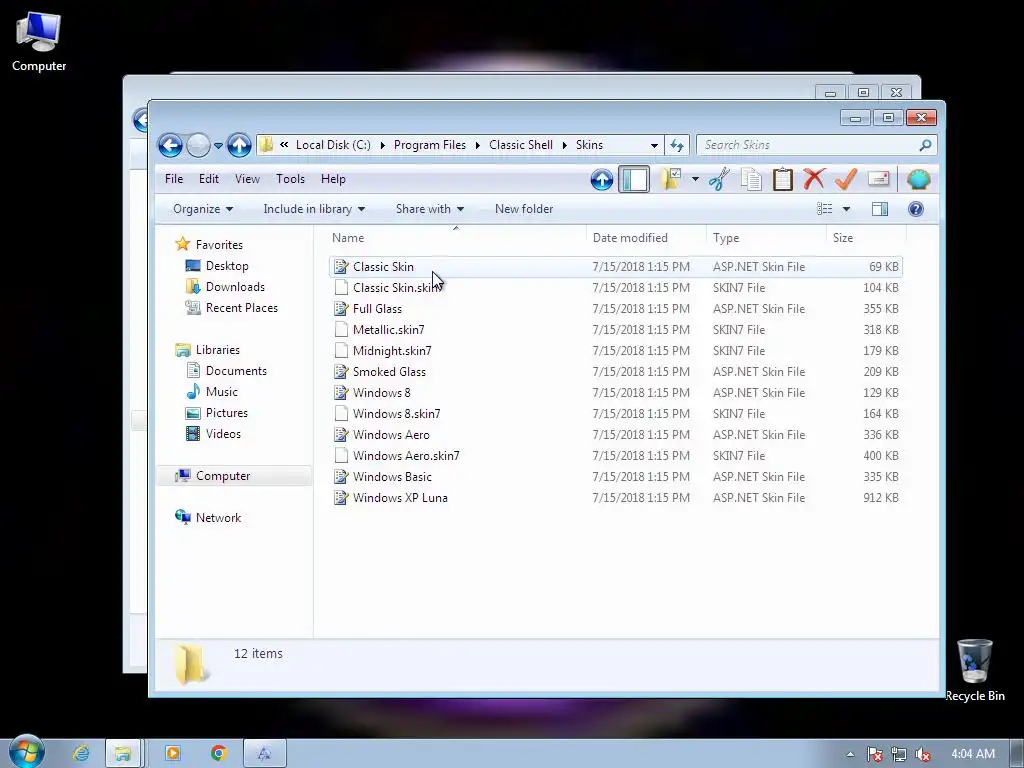Open the Help menu
This screenshot has width=1024, height=768.
(x=333, y=179)
